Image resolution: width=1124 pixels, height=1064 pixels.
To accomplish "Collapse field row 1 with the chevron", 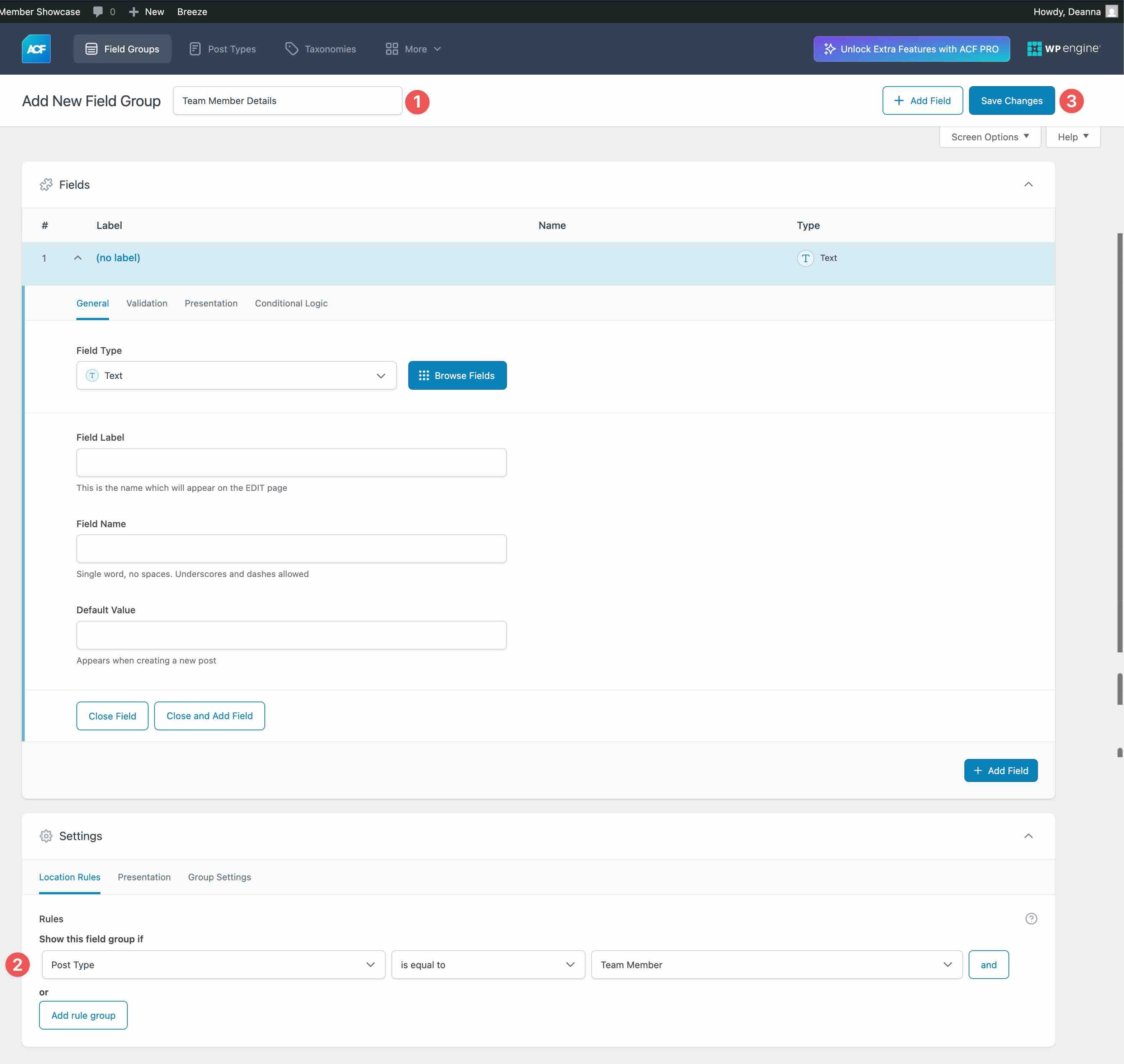I will click(78, 258).
